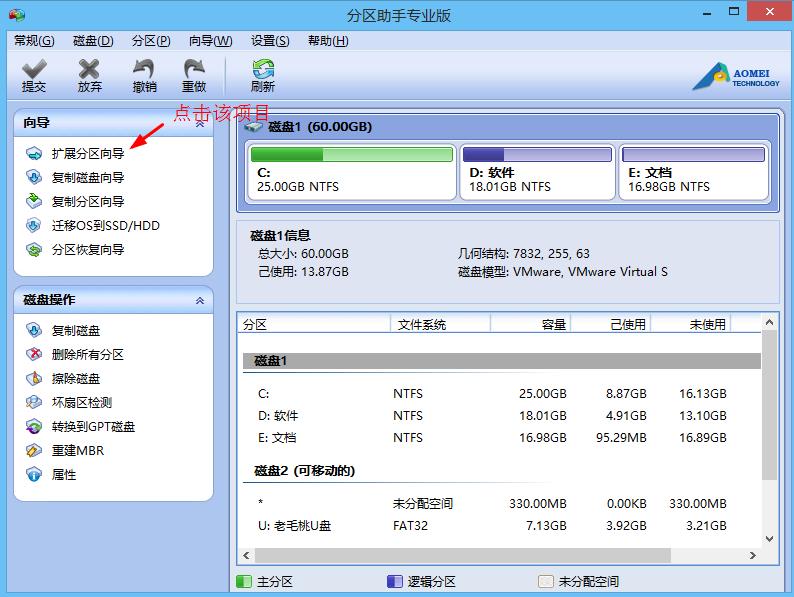Click 重建MBR link
Screen dimensions: 794x597
click(x=77, y=450)
